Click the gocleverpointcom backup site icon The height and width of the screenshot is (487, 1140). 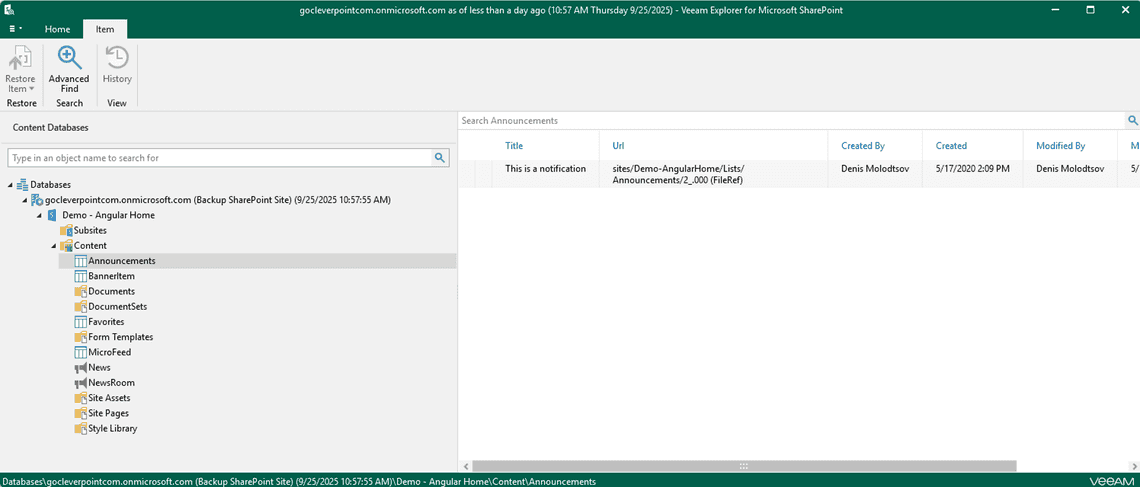[x=37, y=200]
